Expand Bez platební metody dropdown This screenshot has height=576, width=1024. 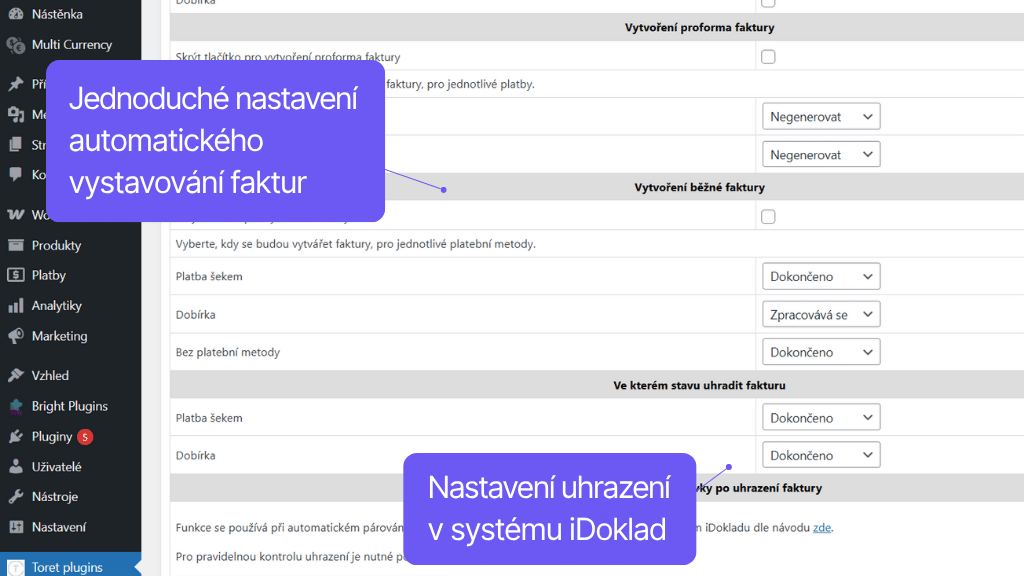[x=820, y=352]
